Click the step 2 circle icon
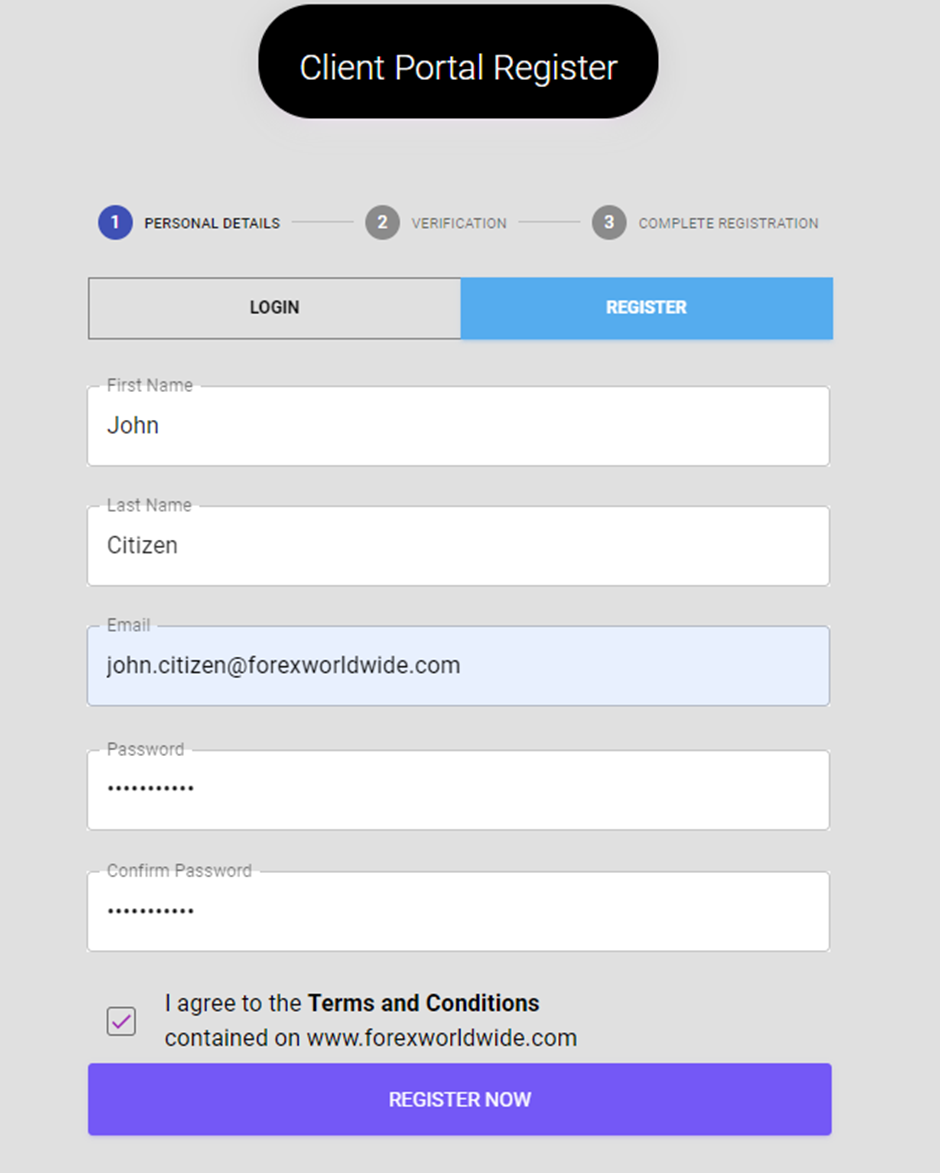The height and width of the screenshot is (1173, 940). [382, 223]
